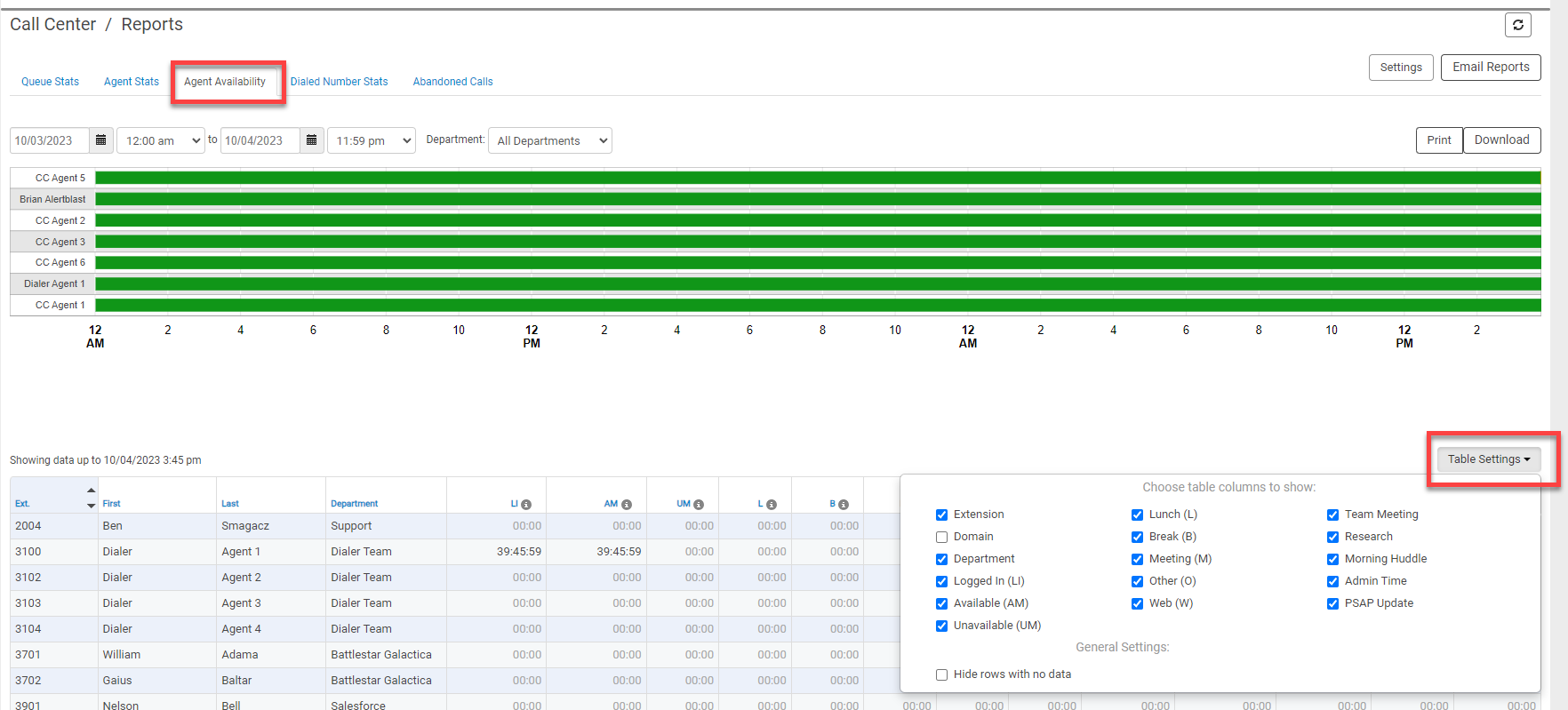Click the UM column info icon
The image size is (1568, 710).
699,505
